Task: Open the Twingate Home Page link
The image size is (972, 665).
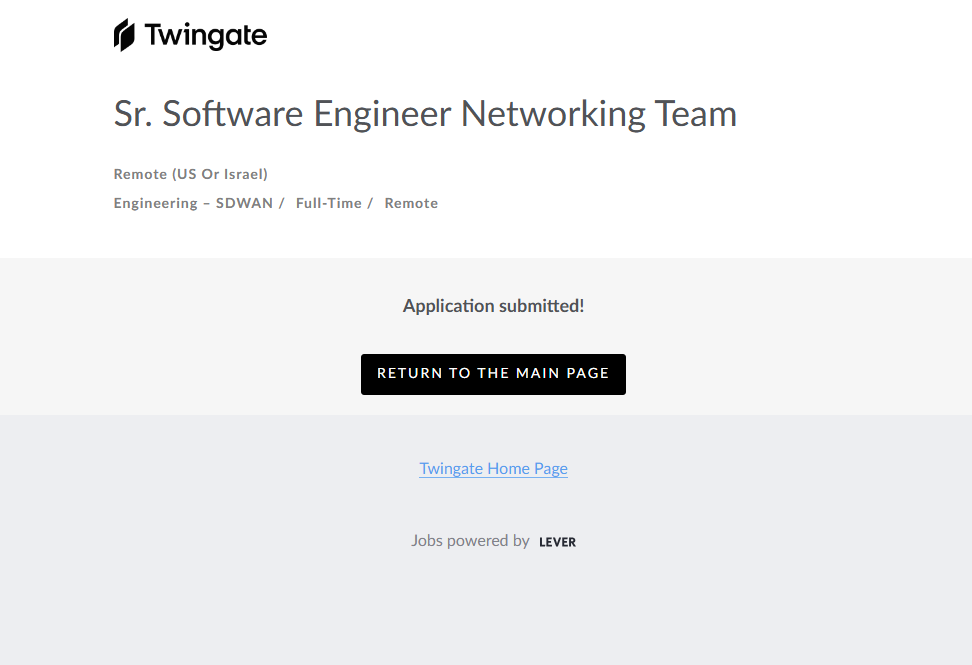Action: coord(493,468)
